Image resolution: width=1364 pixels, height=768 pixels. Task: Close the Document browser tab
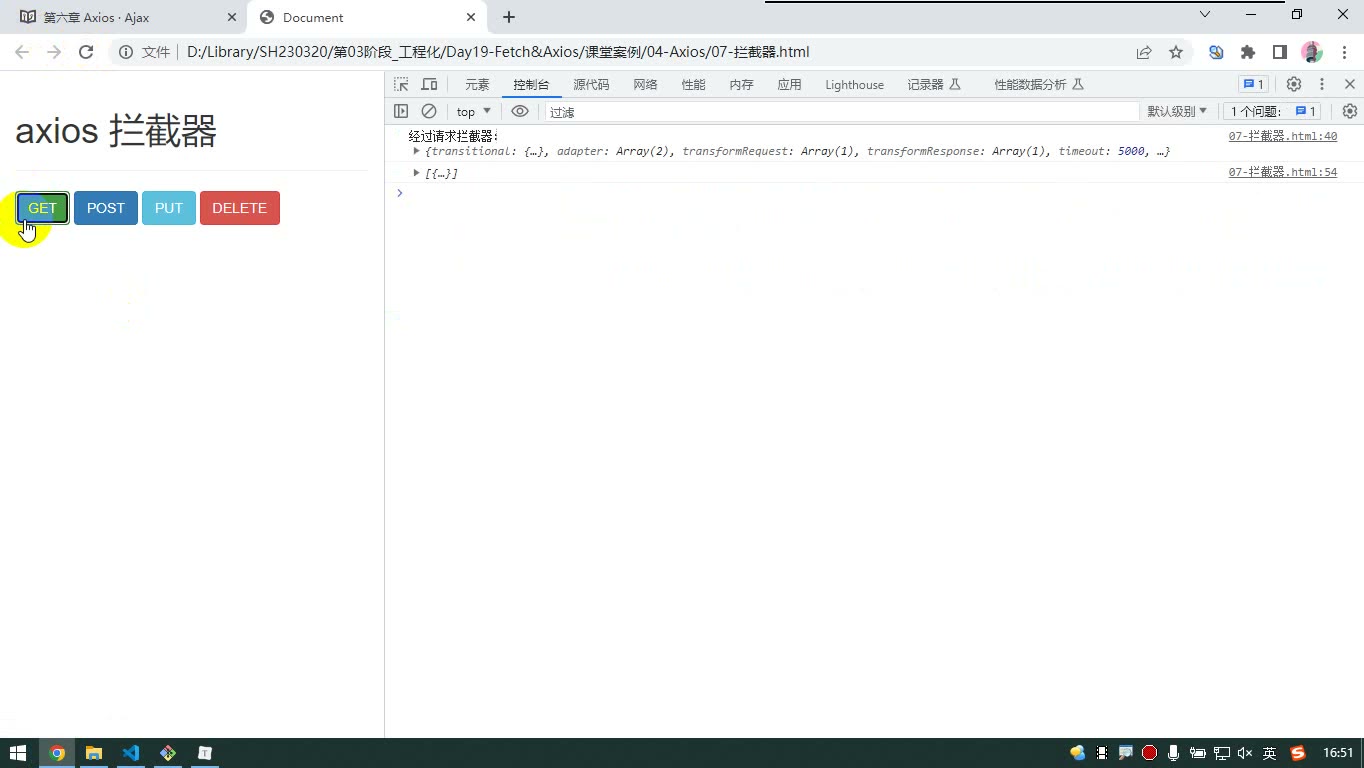click(471, 17)
